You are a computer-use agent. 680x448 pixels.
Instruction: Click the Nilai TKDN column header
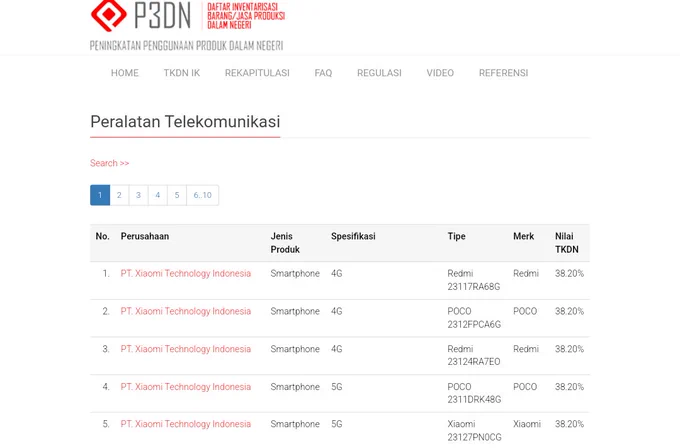[x=567, y=243]
